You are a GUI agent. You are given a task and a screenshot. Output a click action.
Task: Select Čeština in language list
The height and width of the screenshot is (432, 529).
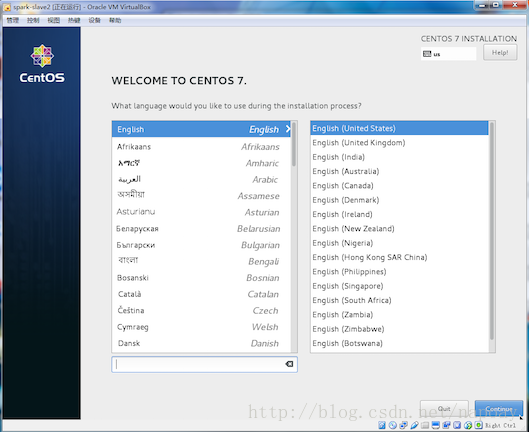tap(201, 310)
